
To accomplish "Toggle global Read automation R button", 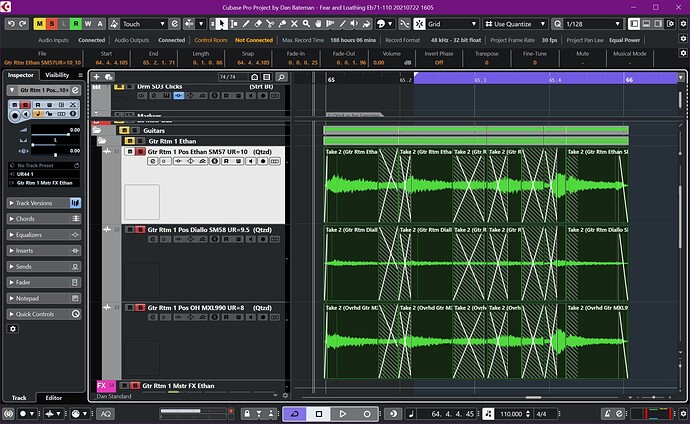I will 76,24.
